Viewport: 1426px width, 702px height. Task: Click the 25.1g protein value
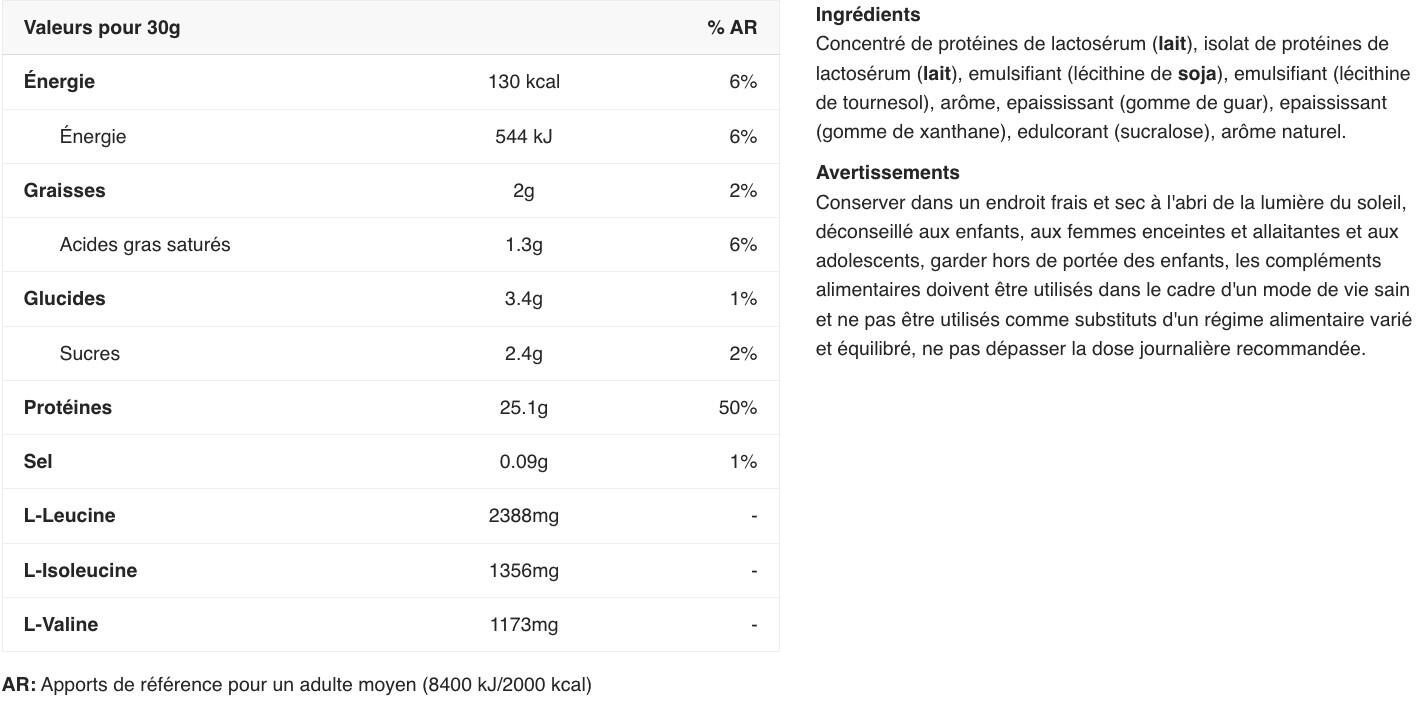click(523, 408)
